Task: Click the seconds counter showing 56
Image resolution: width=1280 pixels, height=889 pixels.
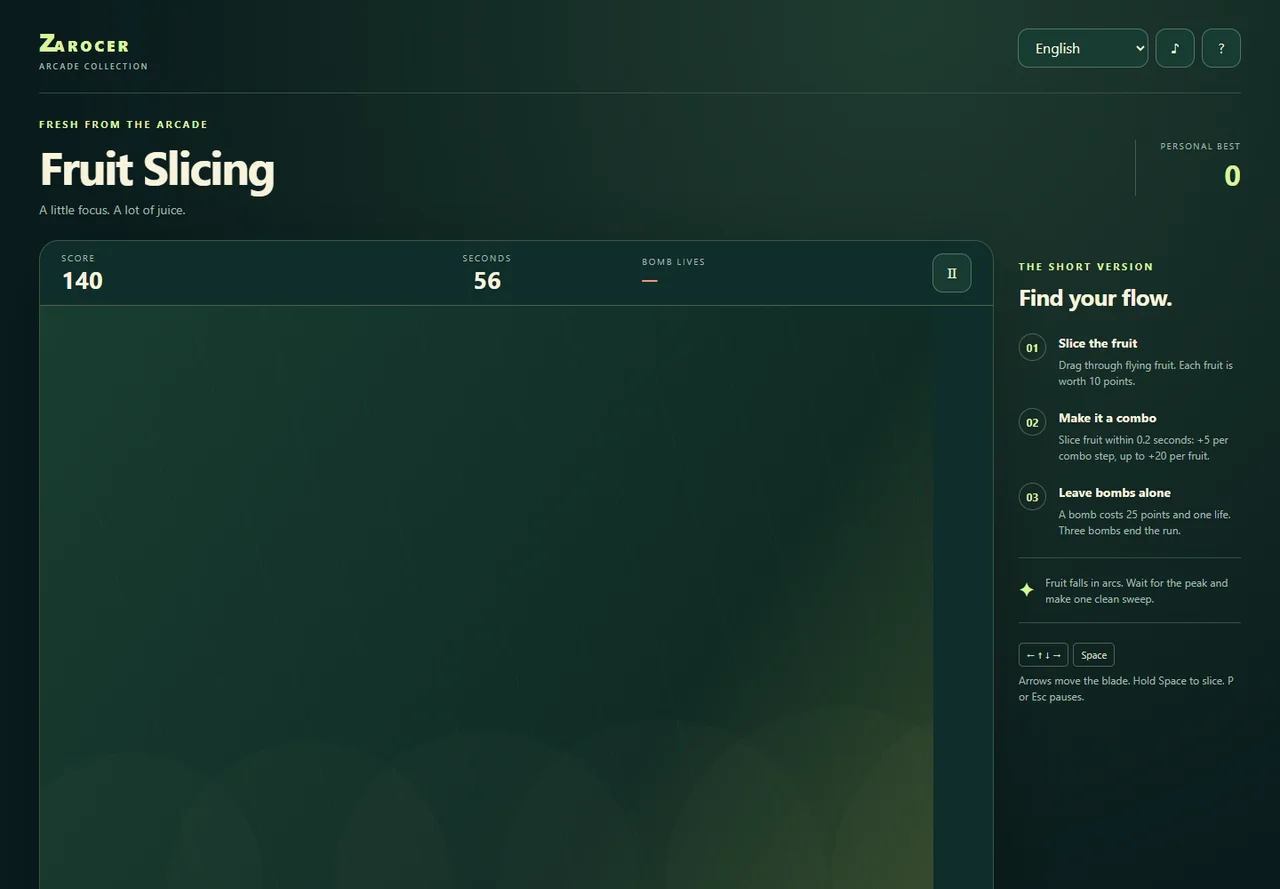Action: 487,281
